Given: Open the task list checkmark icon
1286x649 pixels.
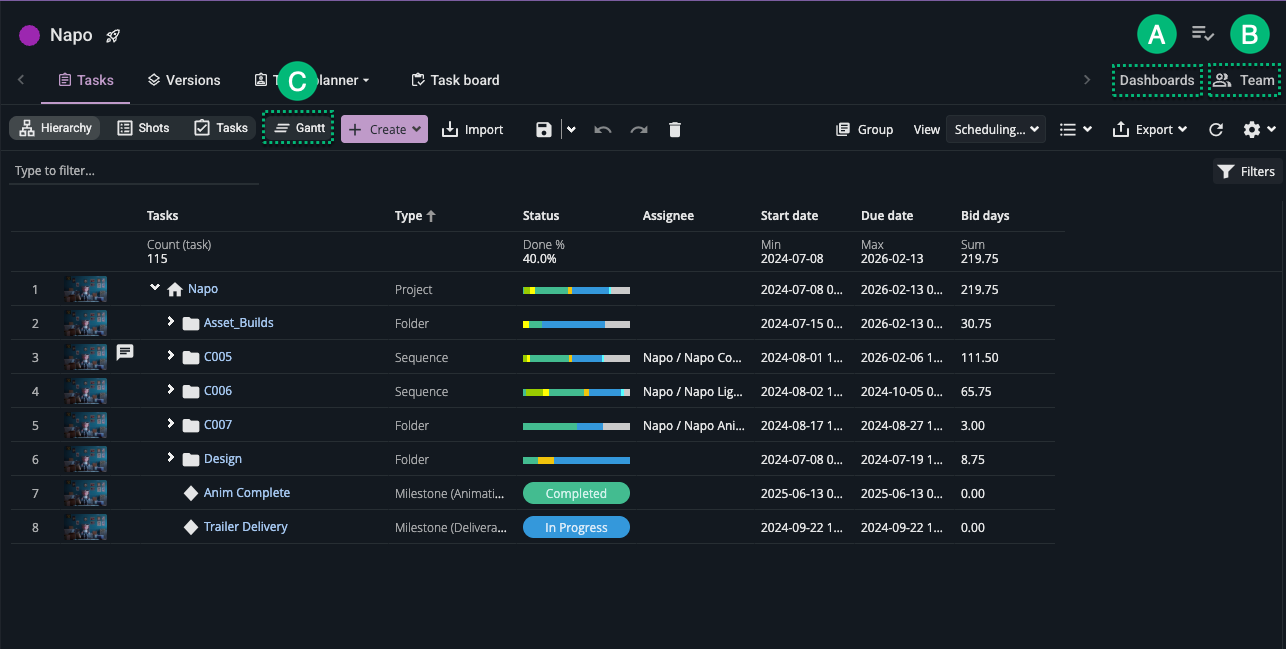Looking at the screenshot, I should pos(1203,34).
